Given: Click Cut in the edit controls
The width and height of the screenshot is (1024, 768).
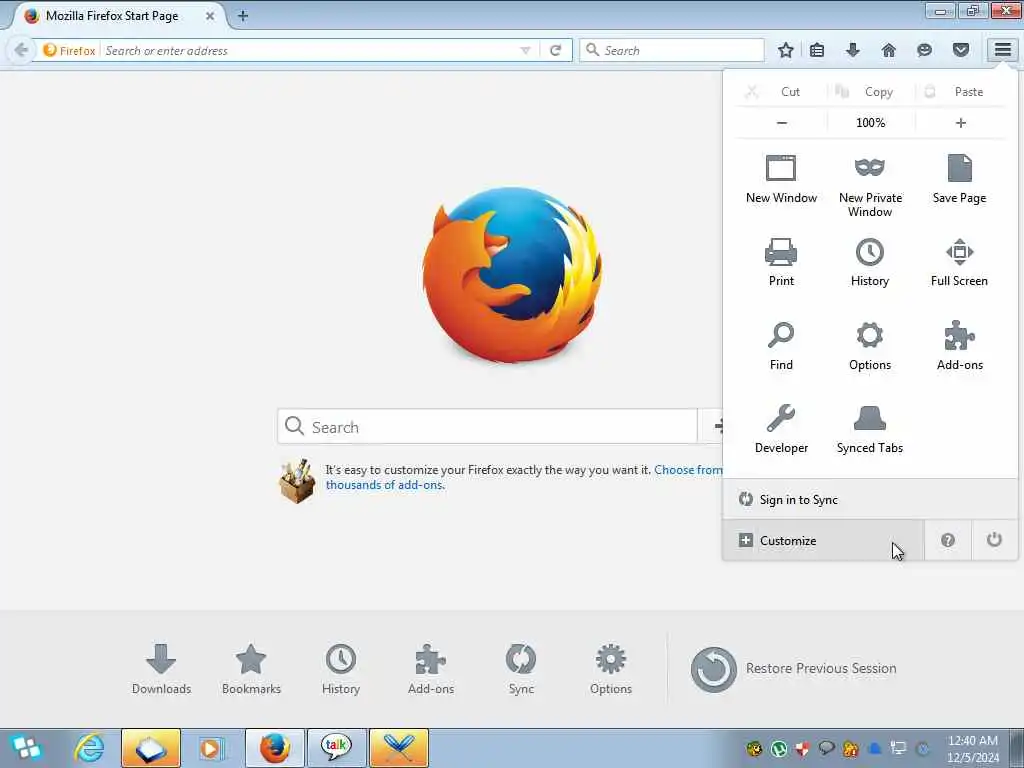Looking at the screenshot, I should pyautogui.click(x=781, y=92).
